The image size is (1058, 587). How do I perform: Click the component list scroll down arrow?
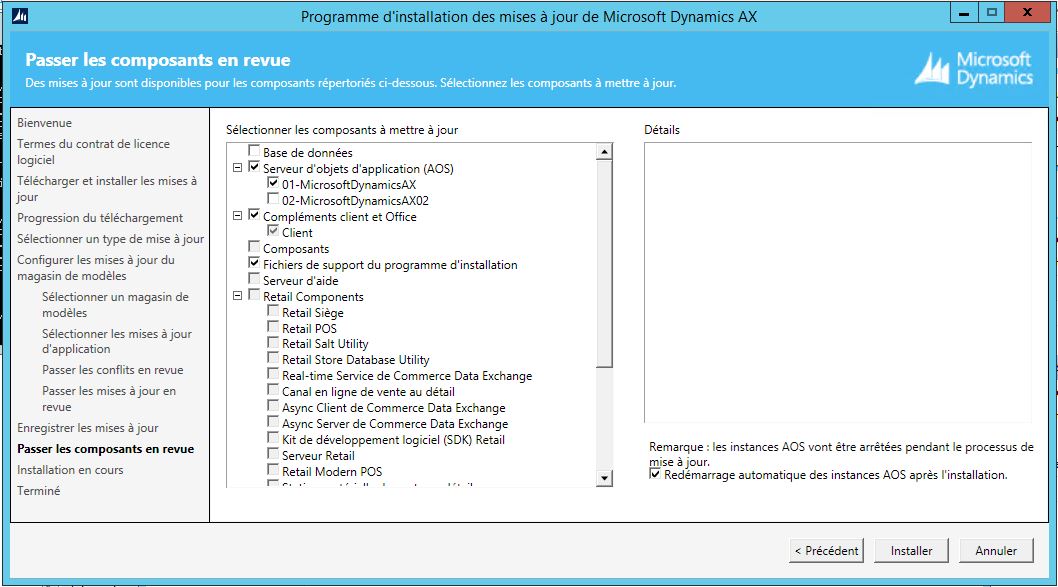pos(605,478)
